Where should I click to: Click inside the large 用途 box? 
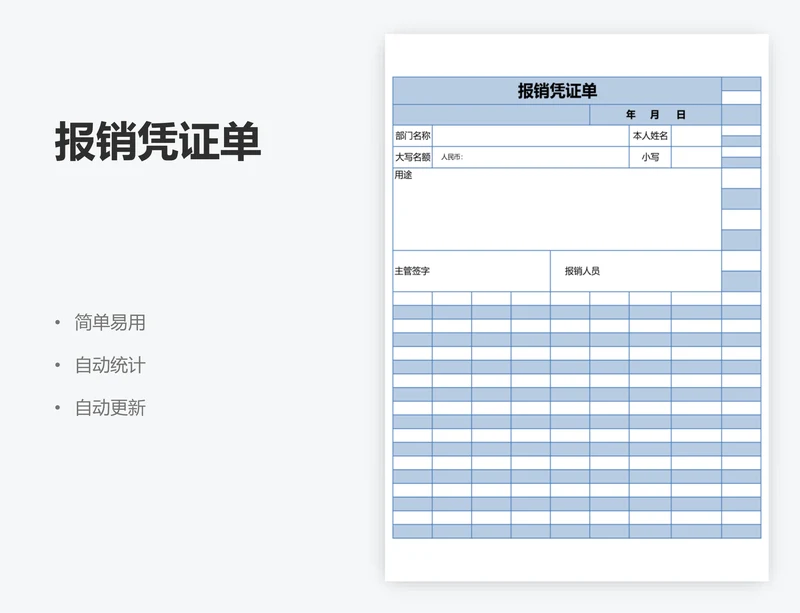tap(557, 212)
